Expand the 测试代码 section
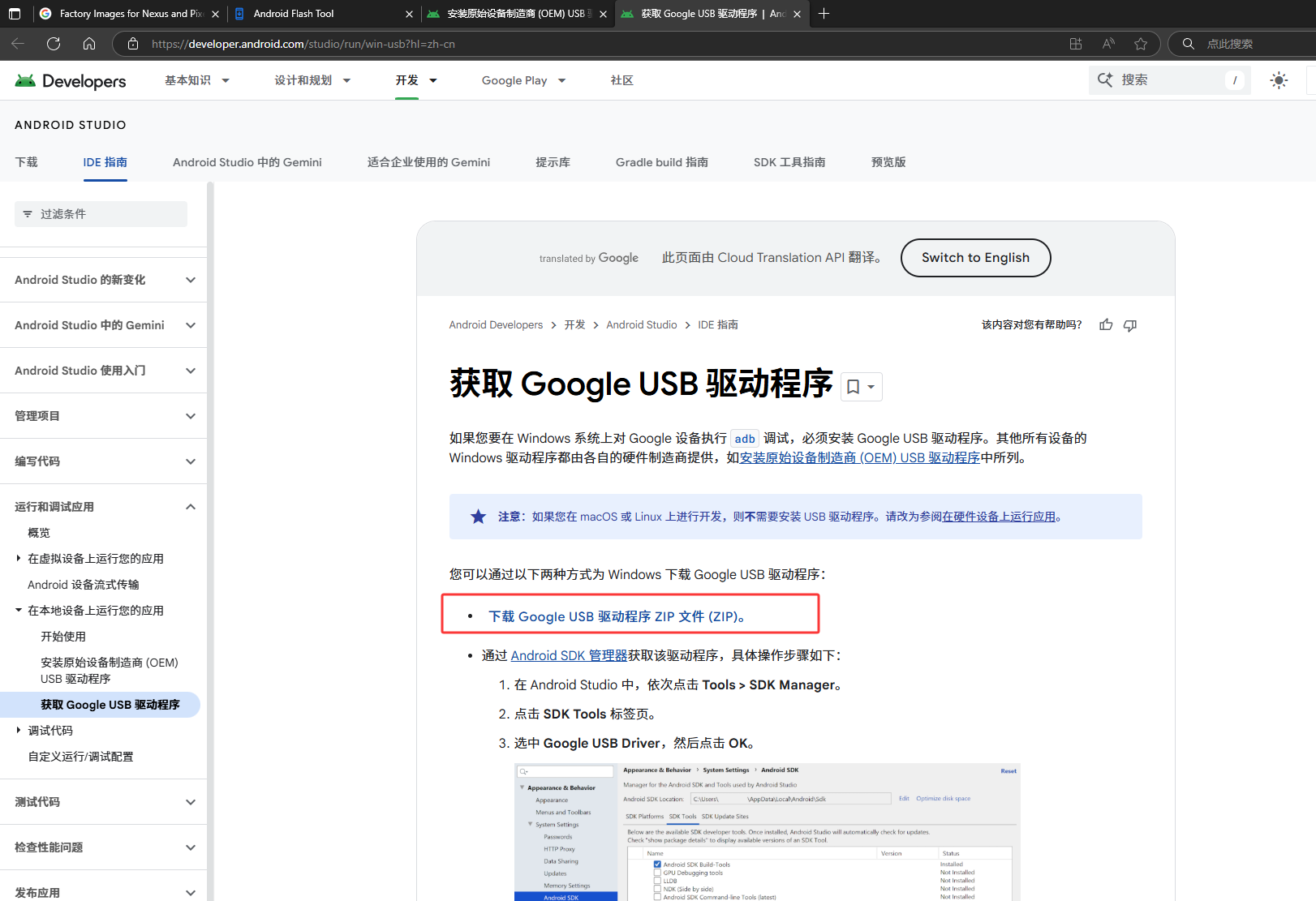1316x901 pixels. (191, 802)
